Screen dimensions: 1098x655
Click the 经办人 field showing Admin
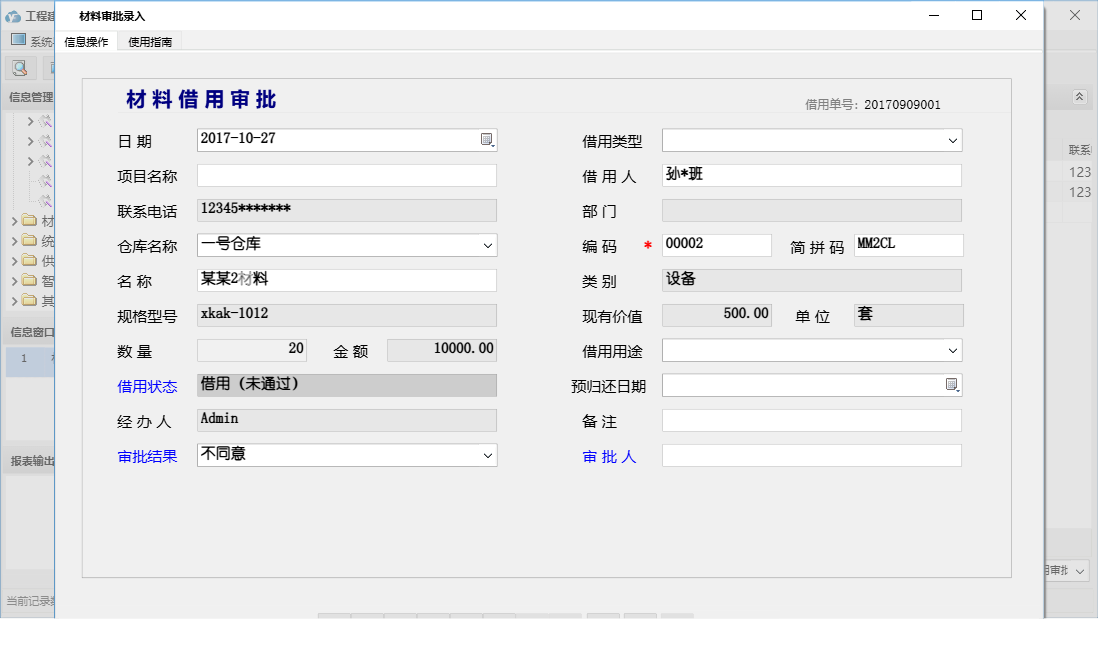click(x=347, y=420)
